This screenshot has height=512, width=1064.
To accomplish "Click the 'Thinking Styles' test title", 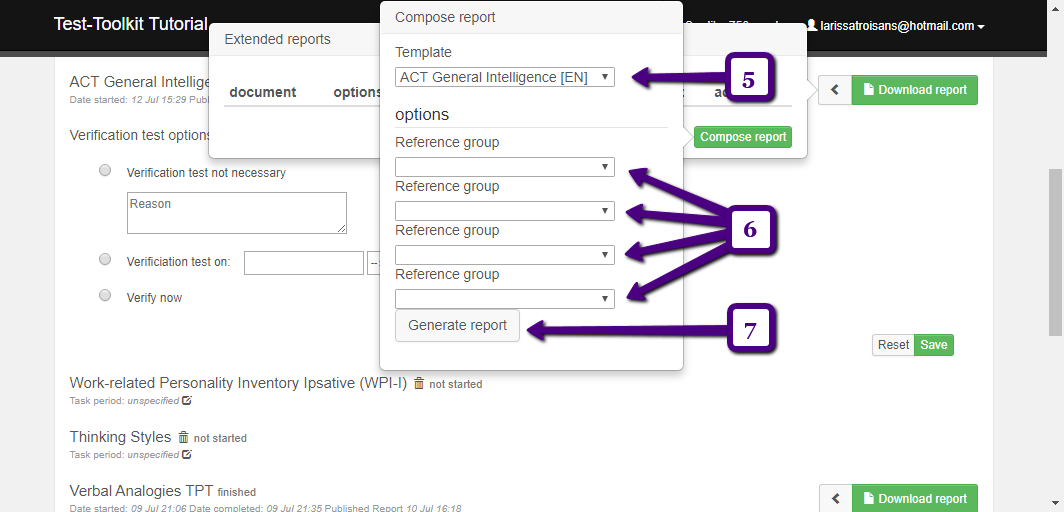I will pos(120,437).
